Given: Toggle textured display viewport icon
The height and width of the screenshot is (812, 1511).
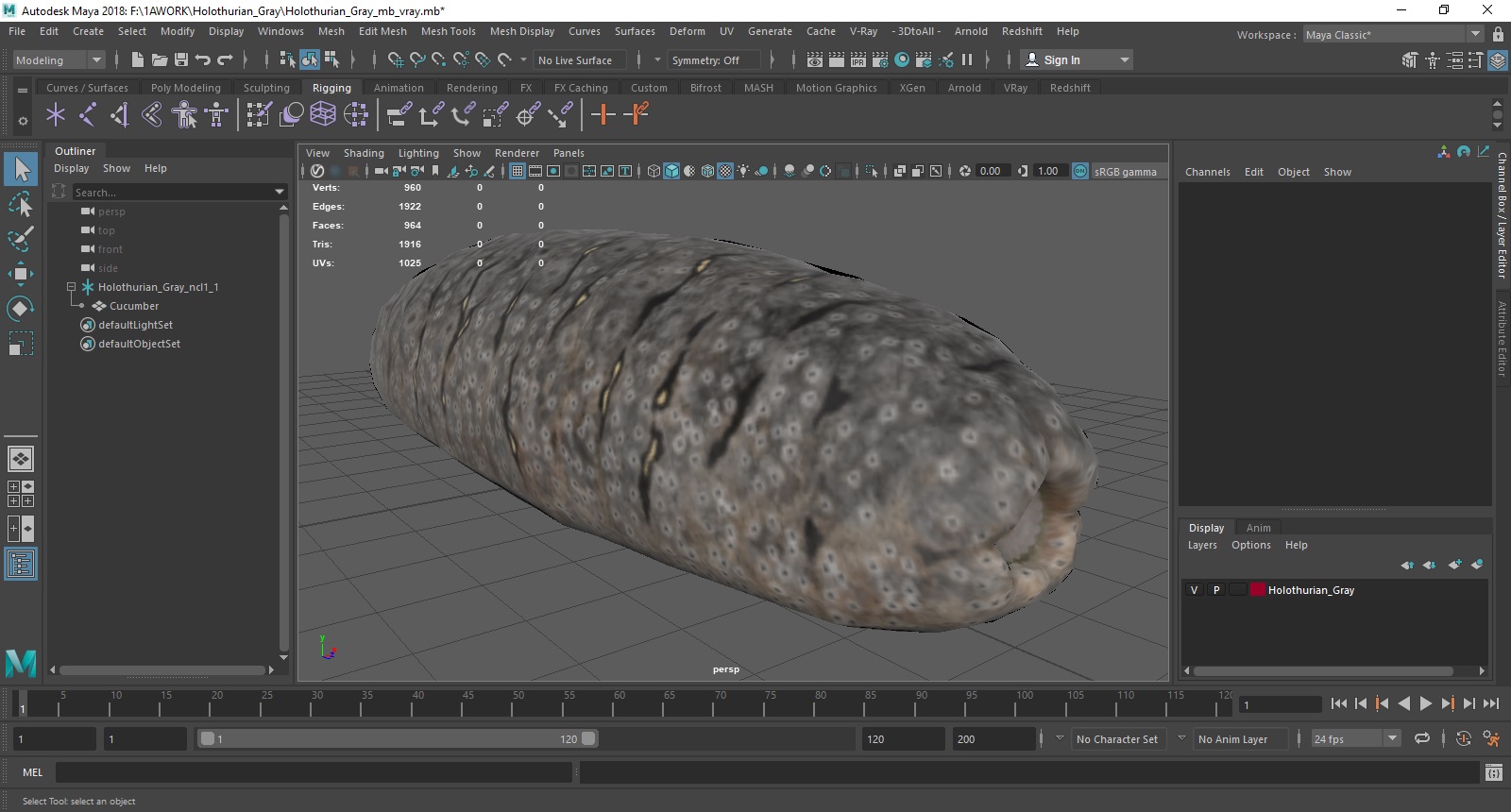Looking at the screenshot, I should pyautogui.click(x=725, y=171).
